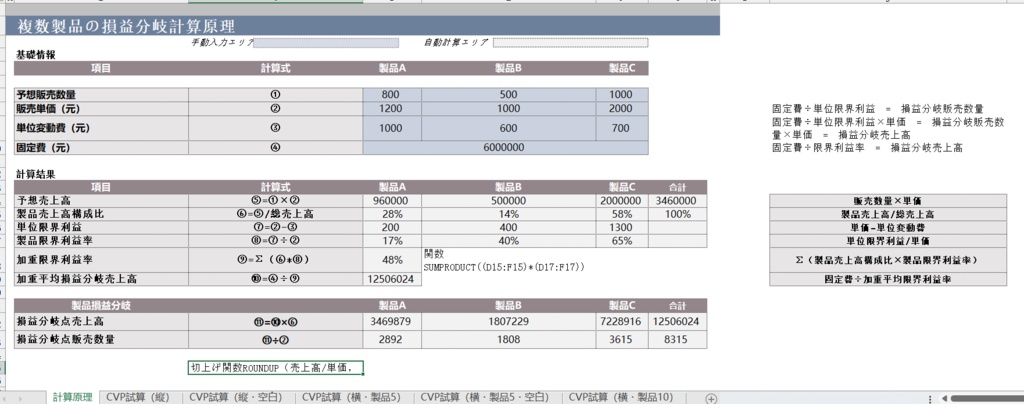Select the fixed cost cell 6000000
The width and height of the screenshot is (1024, 404).
tap(505, 148)
